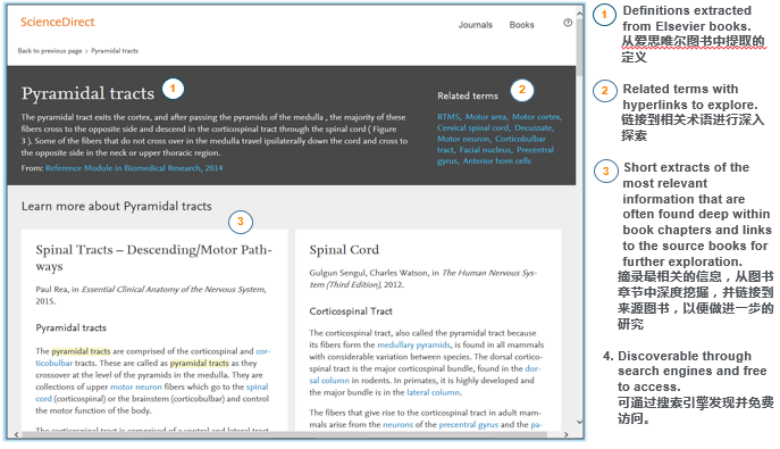The image size is (780, 449).
Task: Open the Anterior horn cells related term
Action: (496, 161)
